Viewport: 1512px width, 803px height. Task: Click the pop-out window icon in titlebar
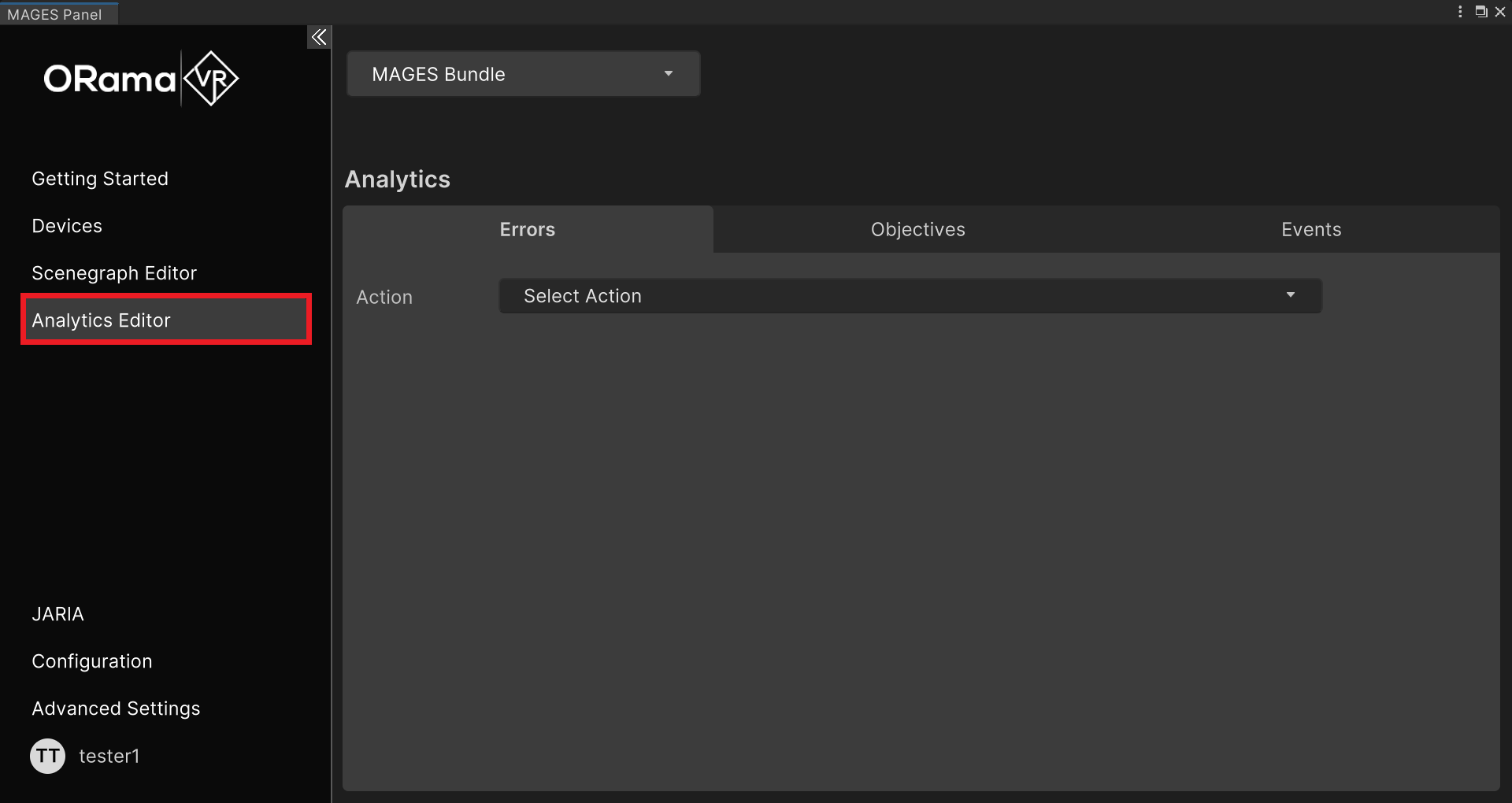pos(1482,12)
